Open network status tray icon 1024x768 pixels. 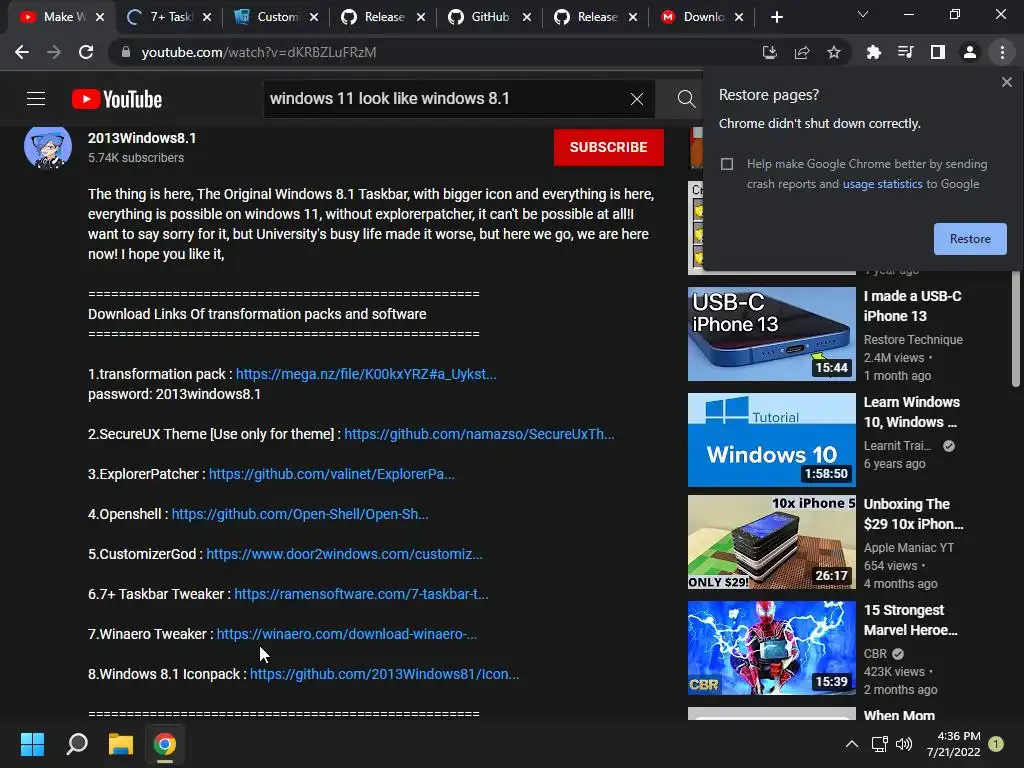coord(879,744)
